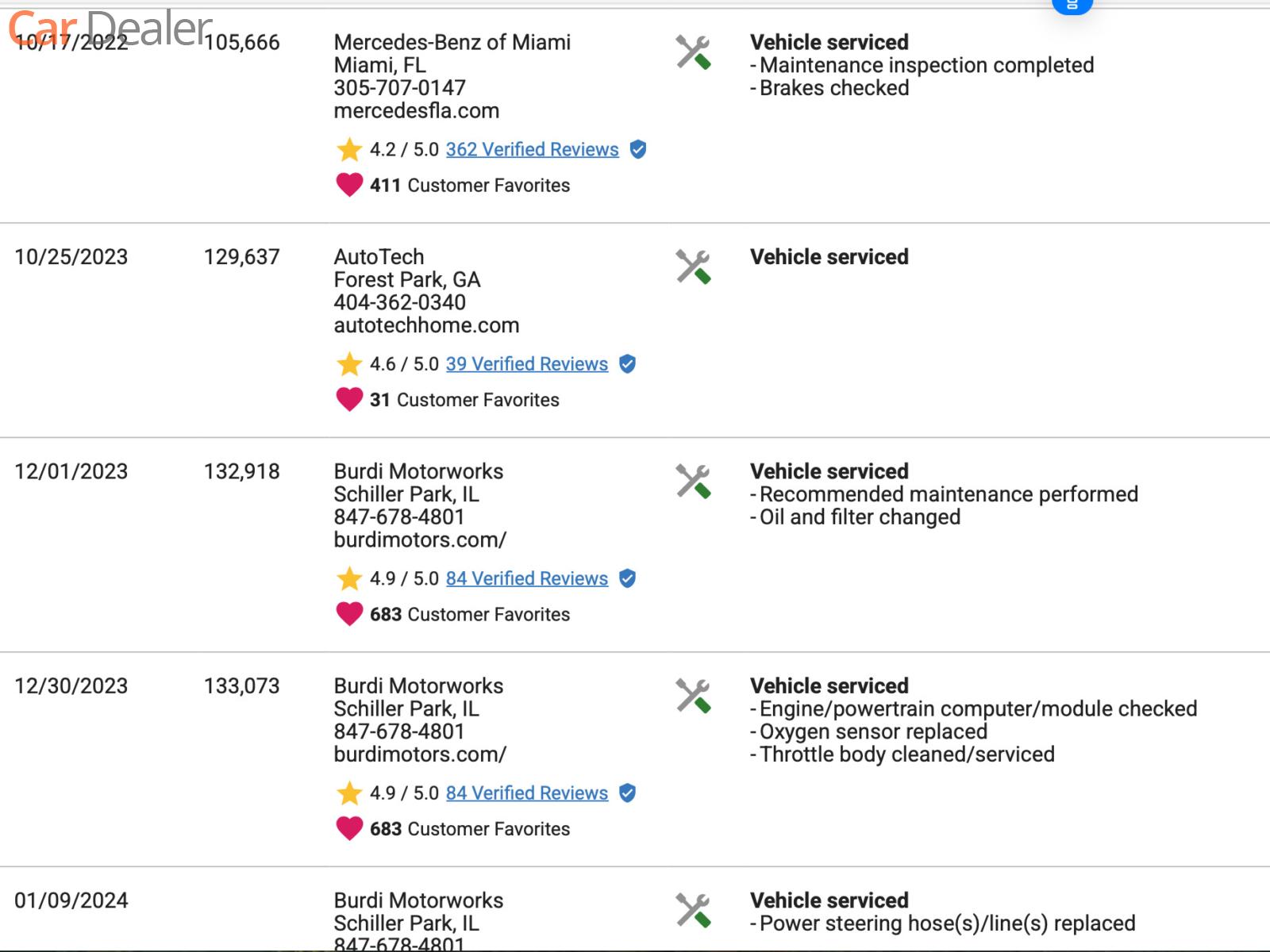1270x952 pixels.
Task: Click star rating icon for AutoTech
Action: click(349, 364)
